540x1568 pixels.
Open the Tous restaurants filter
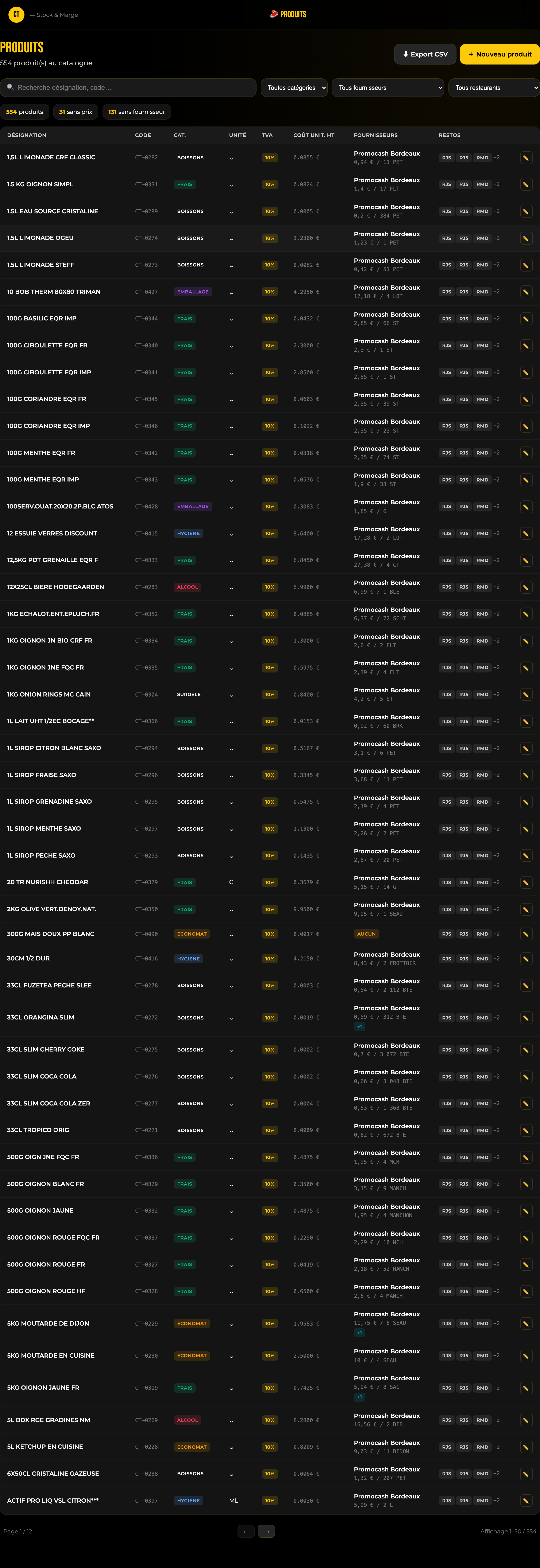pos(494,88)
